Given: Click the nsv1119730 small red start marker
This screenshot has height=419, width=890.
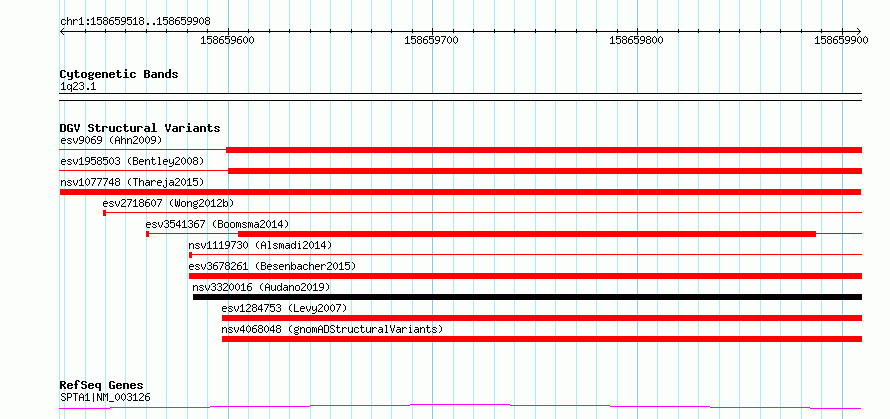Looking at the screenshot, I should coord(191,255).
